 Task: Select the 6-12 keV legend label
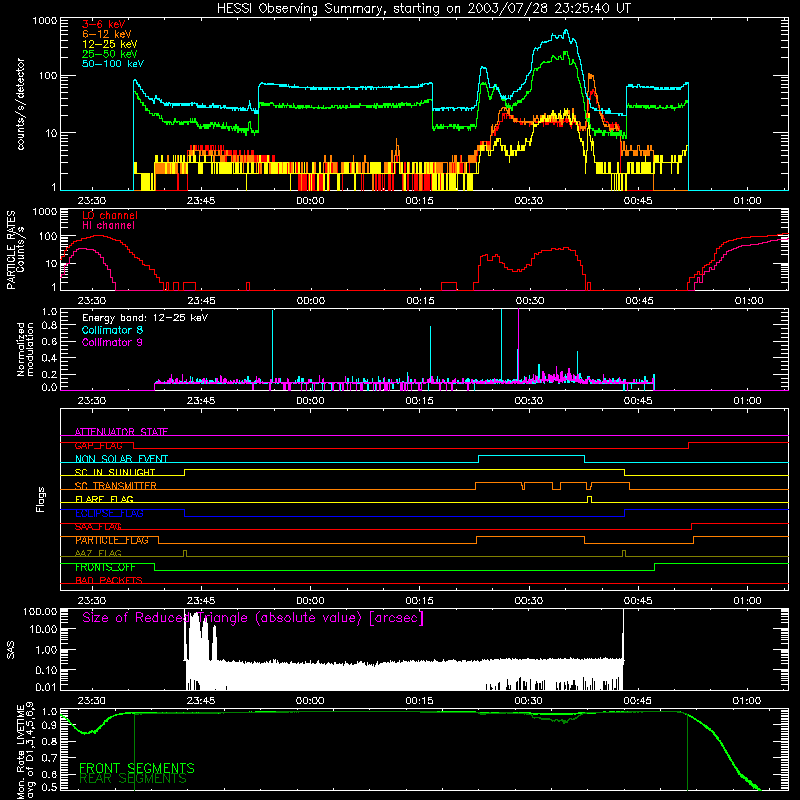tap(107, 34)
